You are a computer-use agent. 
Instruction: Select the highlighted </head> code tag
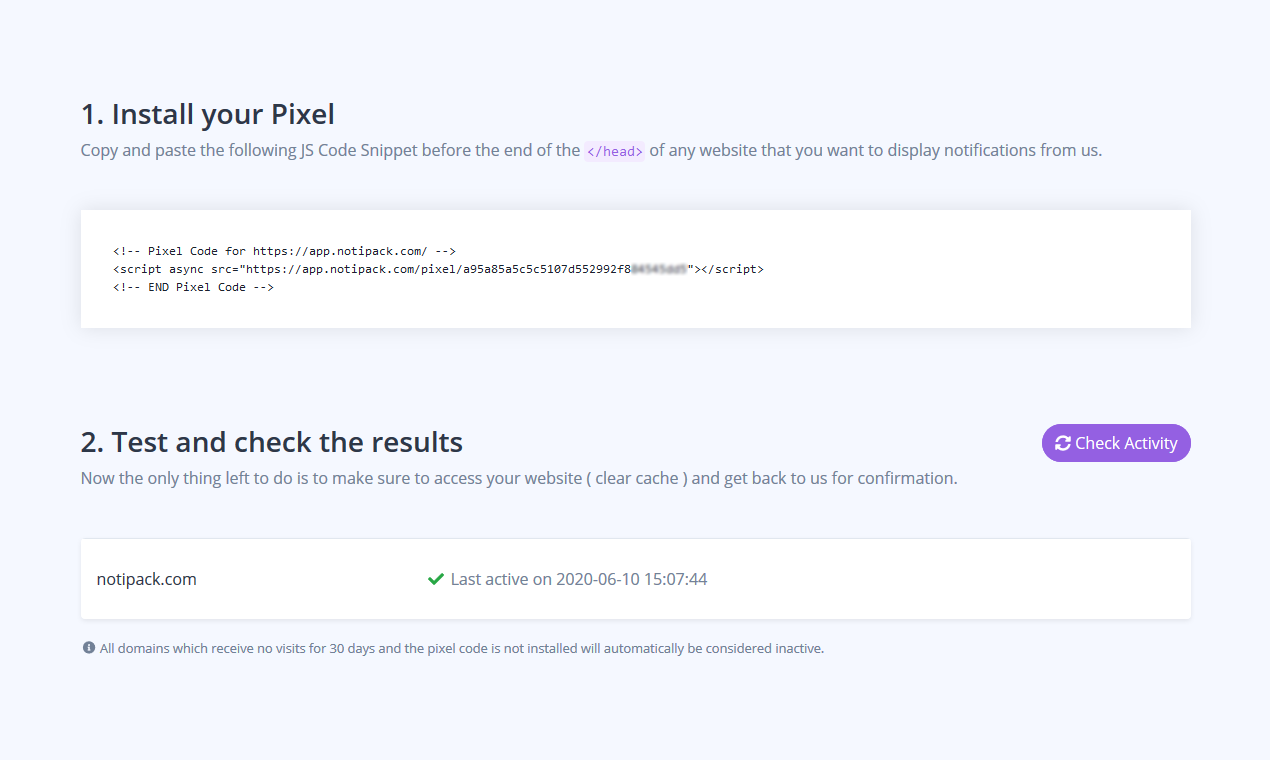[x=614, y=150]
